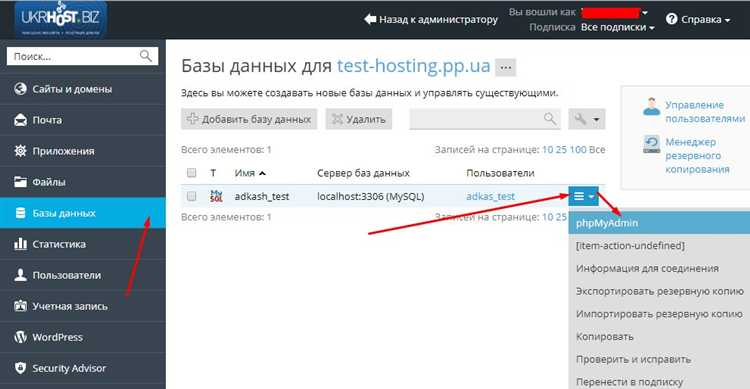Click the adkash_test database name cell
750x389 pixels.
click(x=262, y=196)
